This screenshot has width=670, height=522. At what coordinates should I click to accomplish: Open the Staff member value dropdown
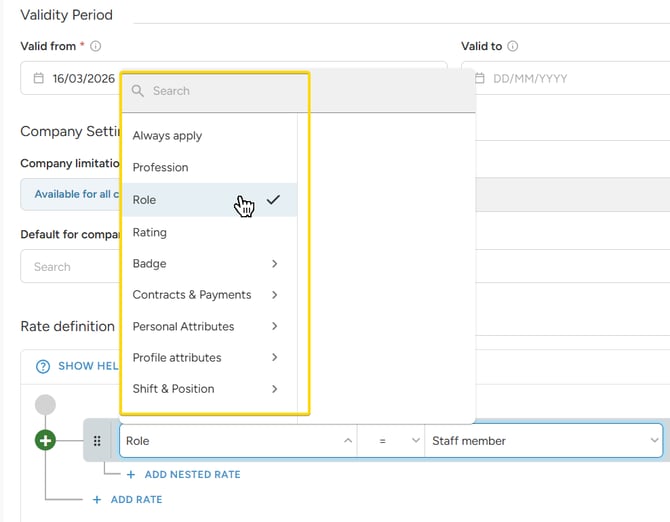pyautogui.click(x=543, y=441)
